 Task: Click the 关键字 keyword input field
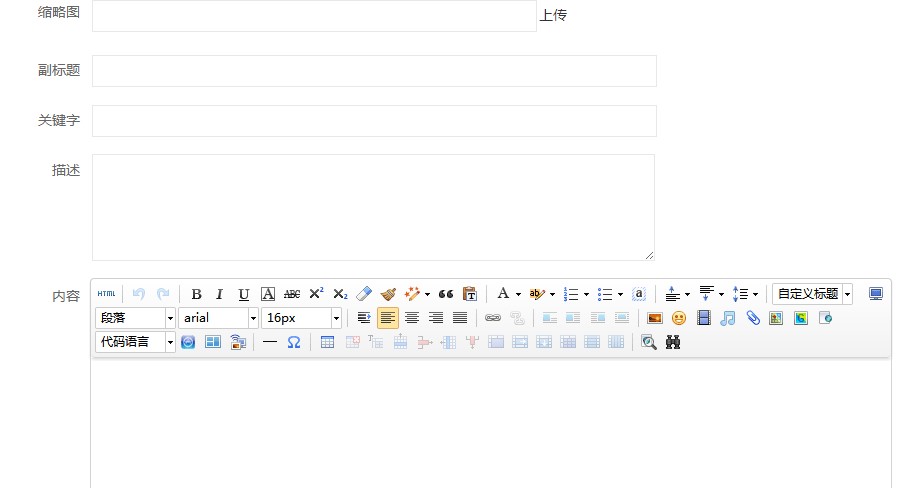(x=374, y=121)
